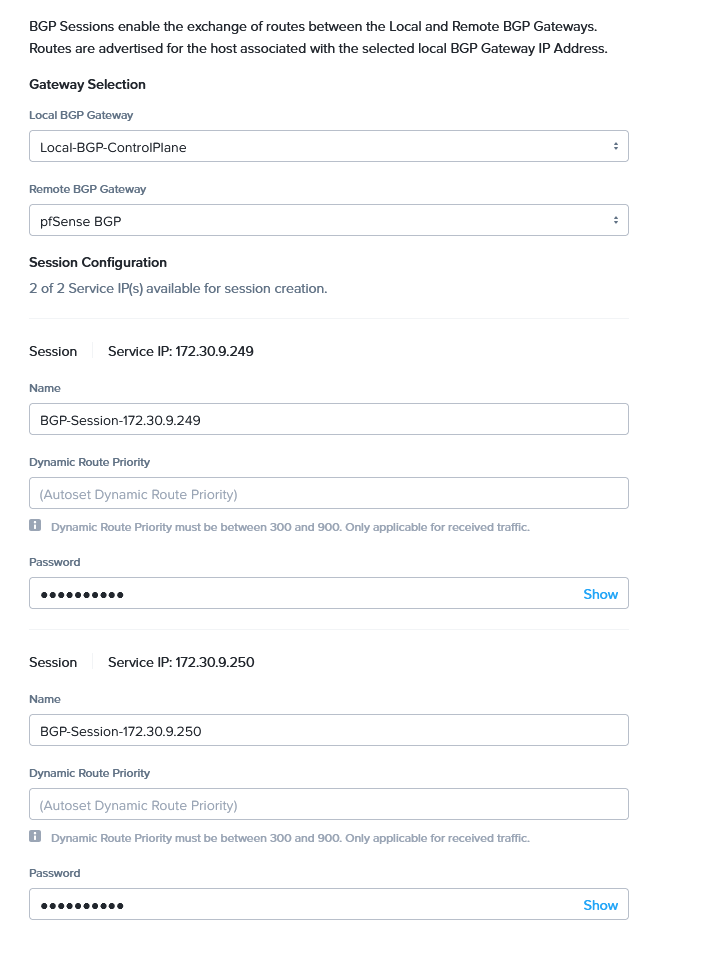The image size is (701, 977).
Task: Click the Local BGP Gateway label
Action: 81,115
